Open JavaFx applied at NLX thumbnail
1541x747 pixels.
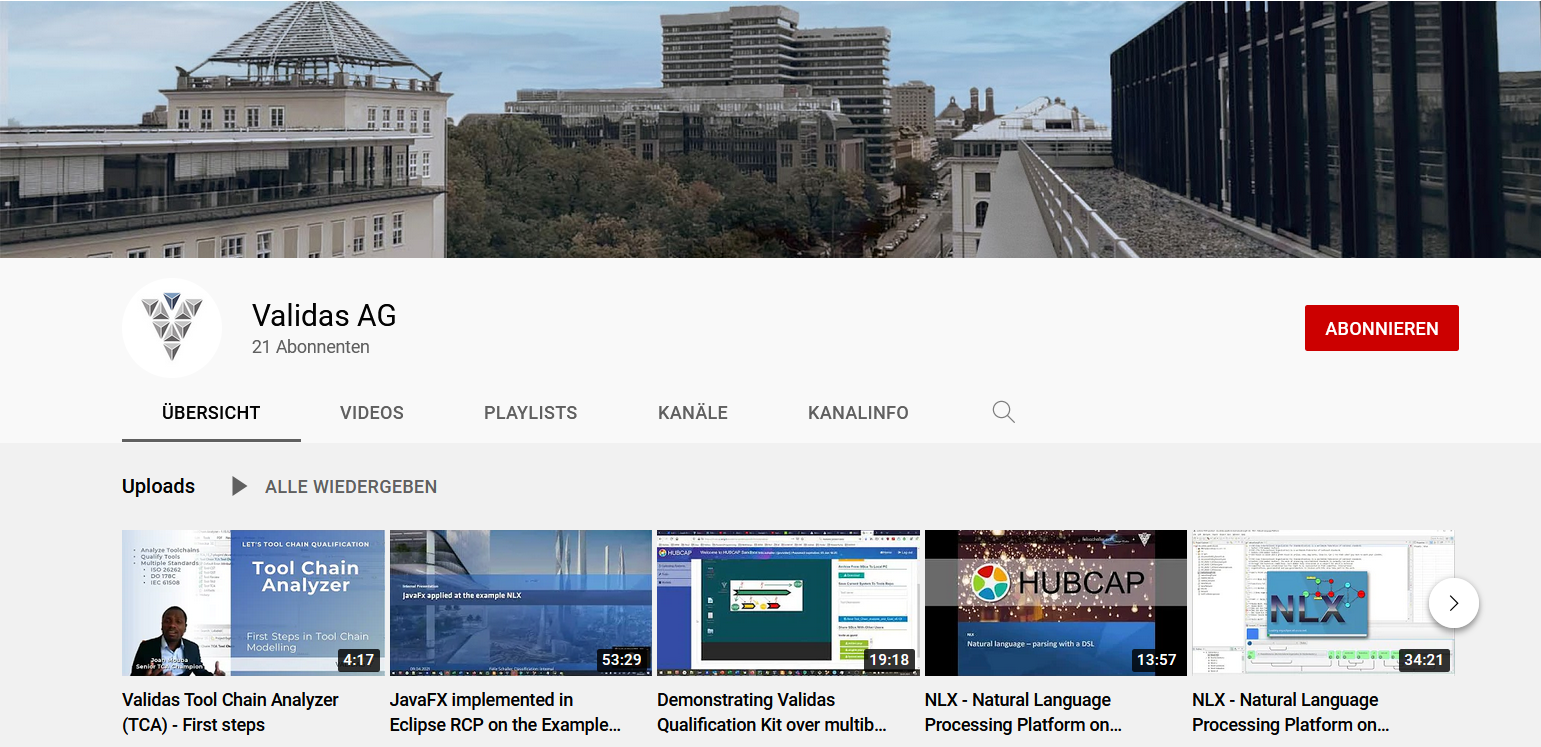[521, 603]
